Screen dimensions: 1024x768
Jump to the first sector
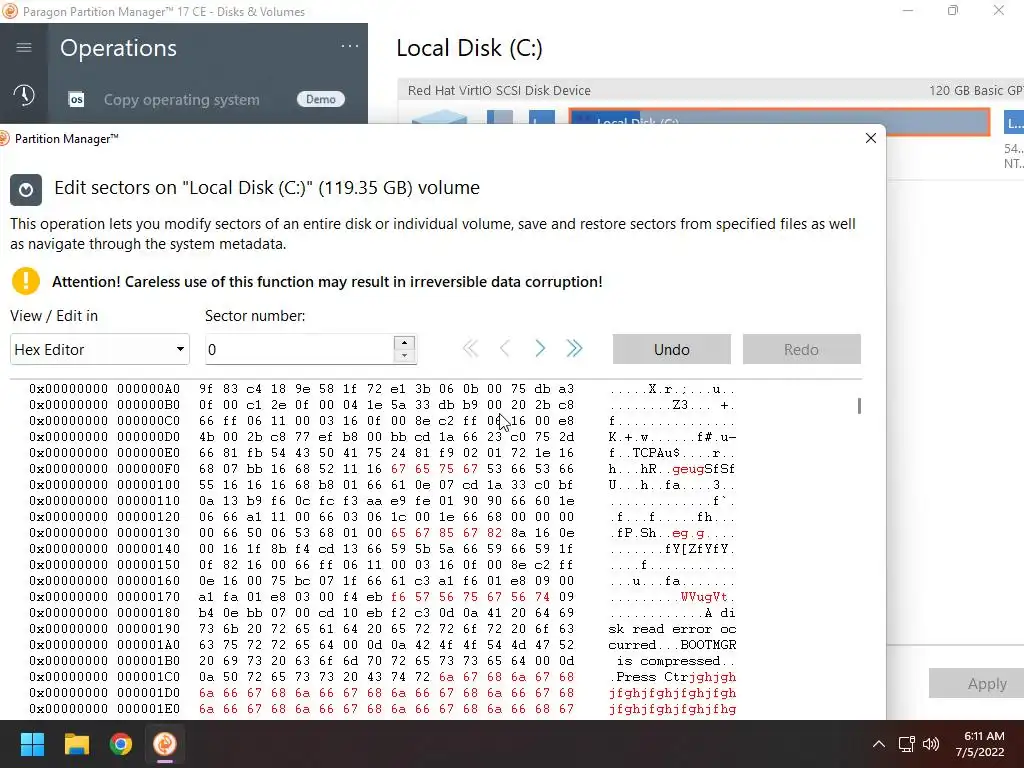pos(470,349)
